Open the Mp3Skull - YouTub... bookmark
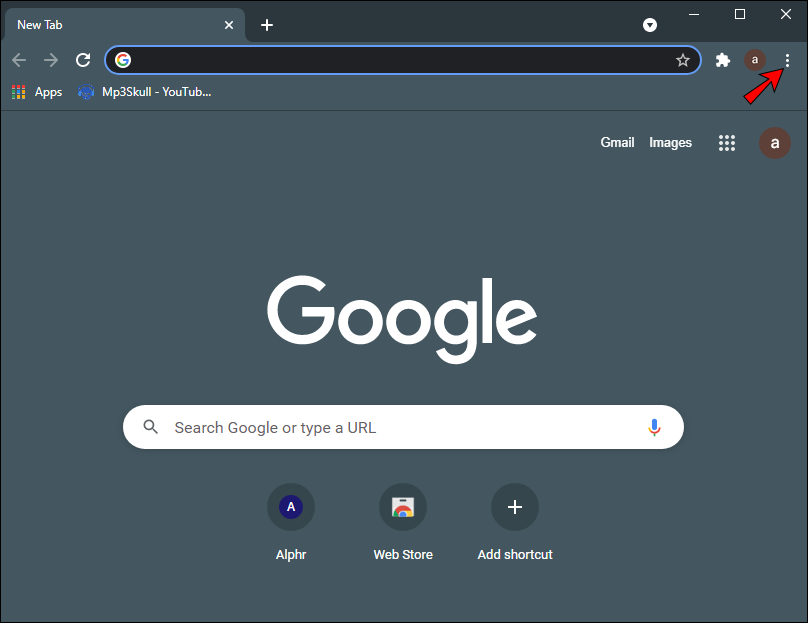The width and height of the screenshot is (808, 623). (144, 92)
